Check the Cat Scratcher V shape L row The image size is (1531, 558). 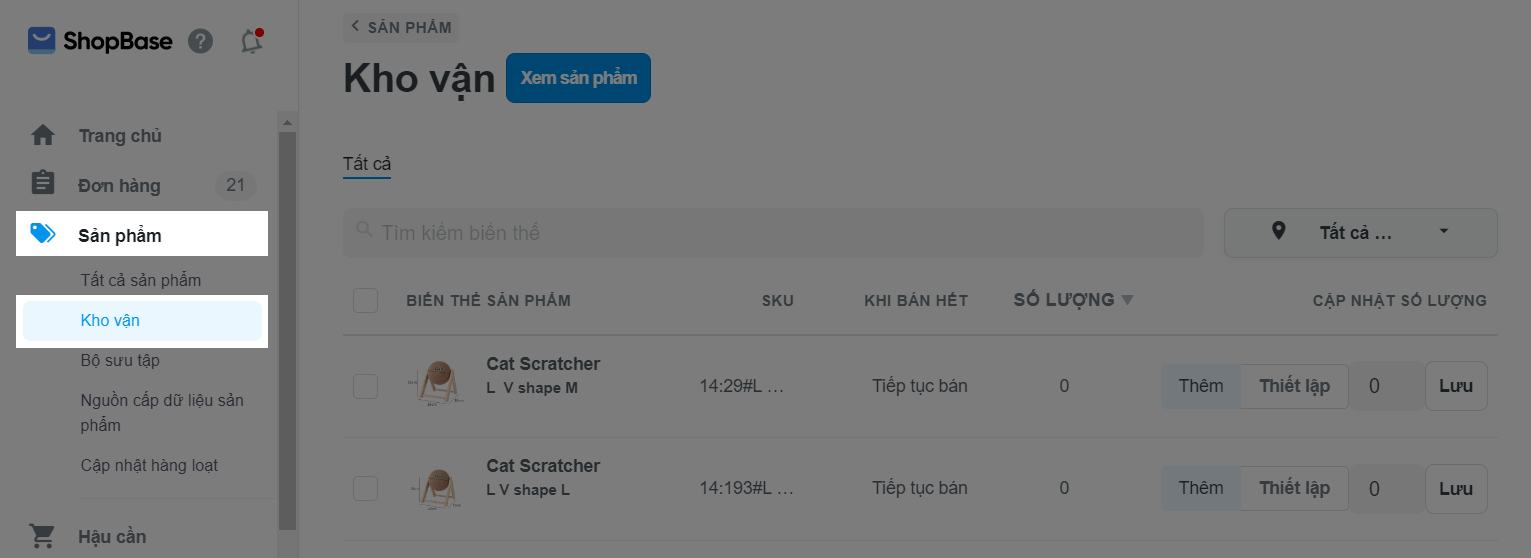pos(365,488)
